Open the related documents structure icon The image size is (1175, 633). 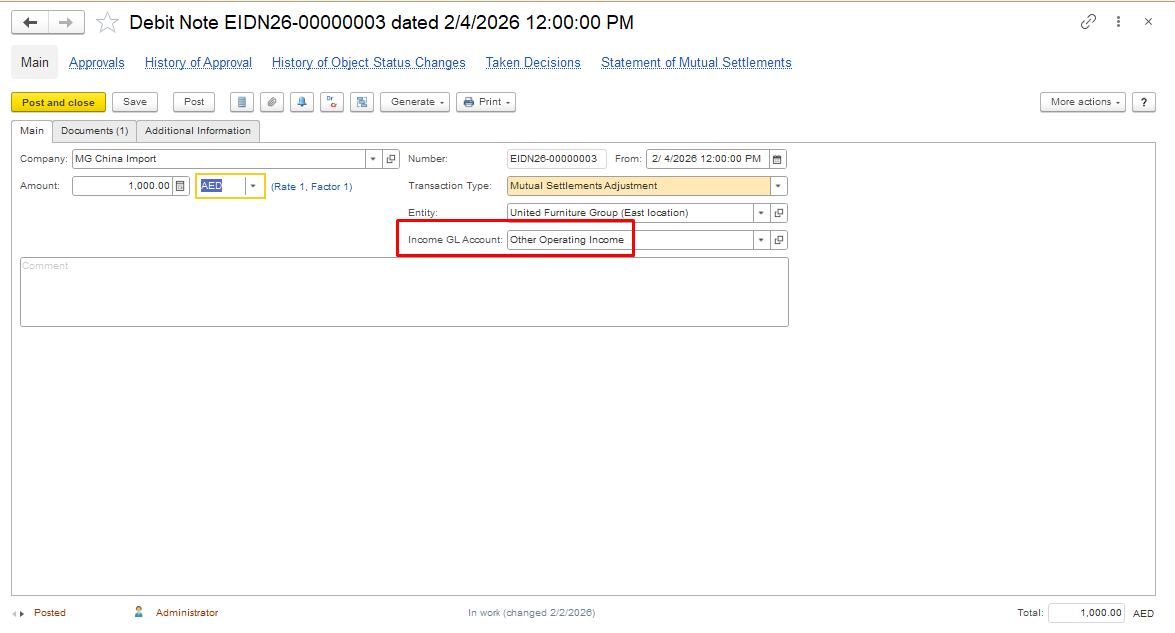point(362,102)
